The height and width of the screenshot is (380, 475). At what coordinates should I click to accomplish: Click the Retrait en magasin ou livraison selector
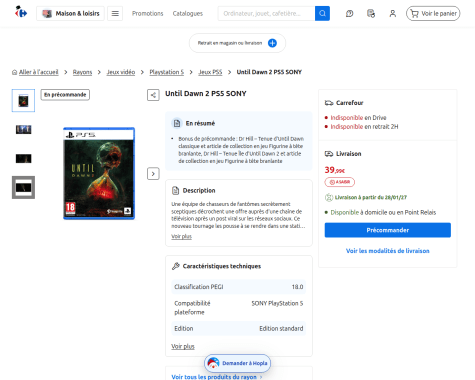237,43
